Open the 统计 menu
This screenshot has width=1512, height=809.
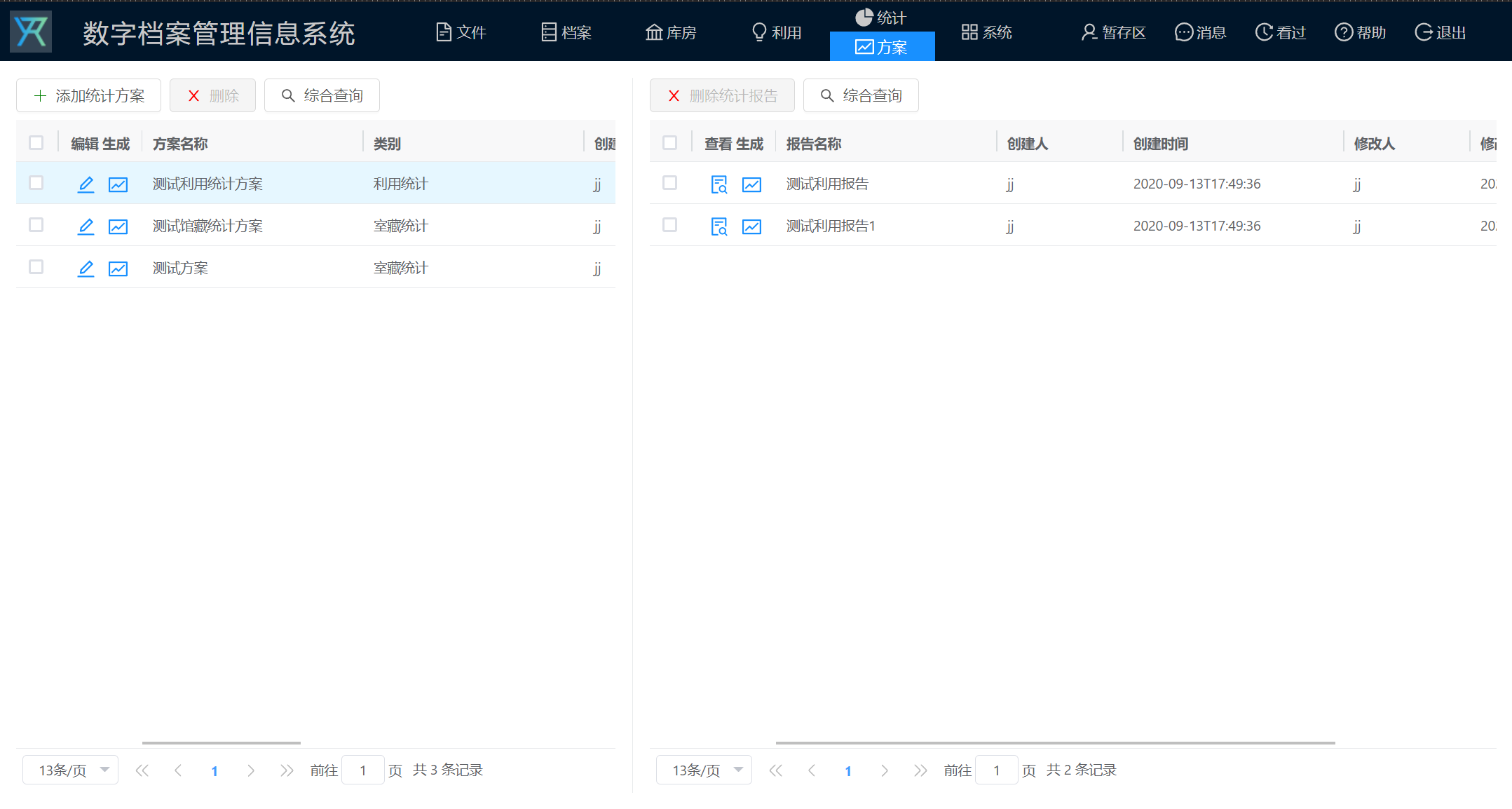tap(881, 18)
